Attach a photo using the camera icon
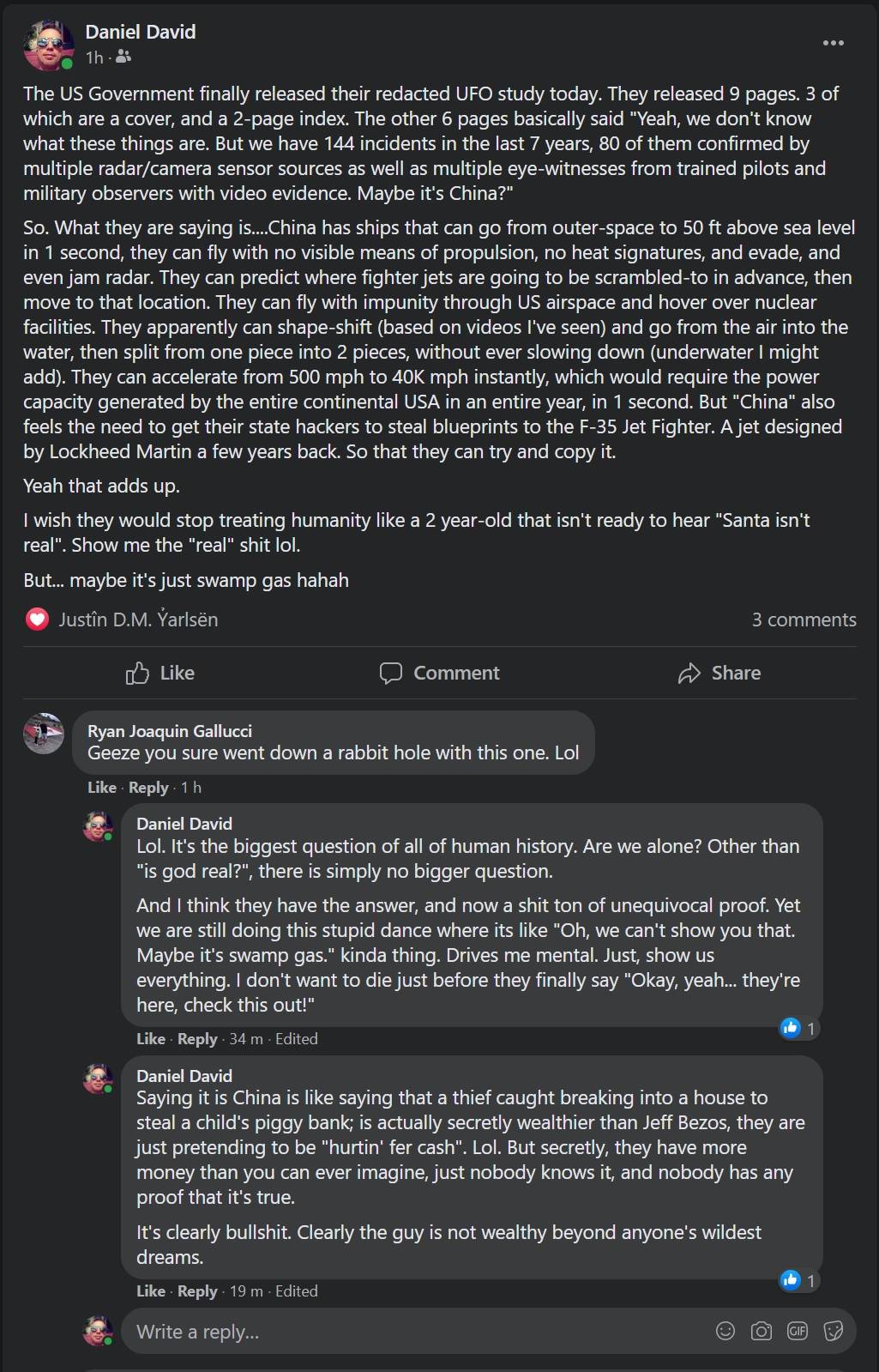 (x=762, y=1331)
